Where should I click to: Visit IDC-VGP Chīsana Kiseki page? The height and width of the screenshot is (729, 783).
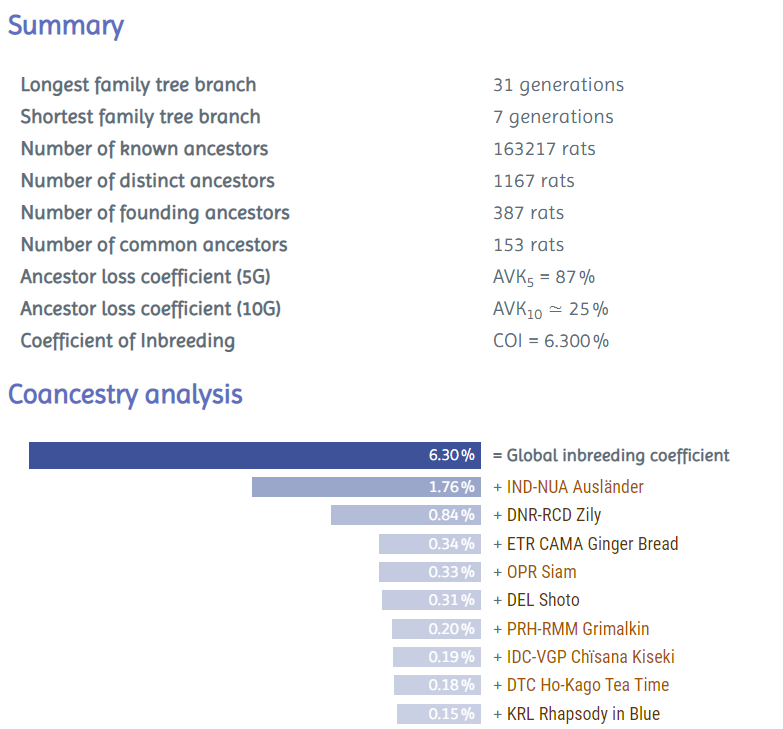click(x=590, y=657)
